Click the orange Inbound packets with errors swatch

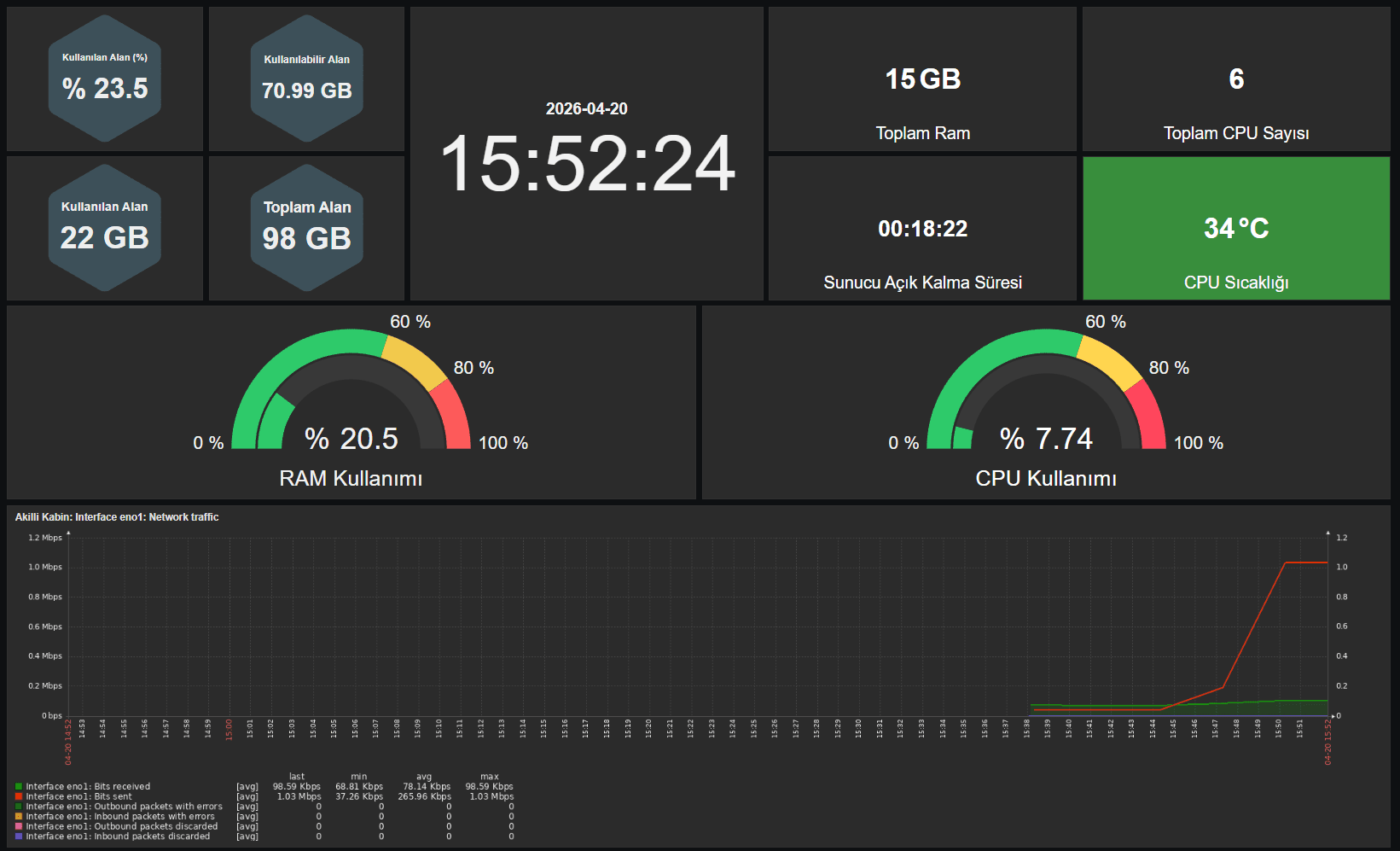pos(19,817)
